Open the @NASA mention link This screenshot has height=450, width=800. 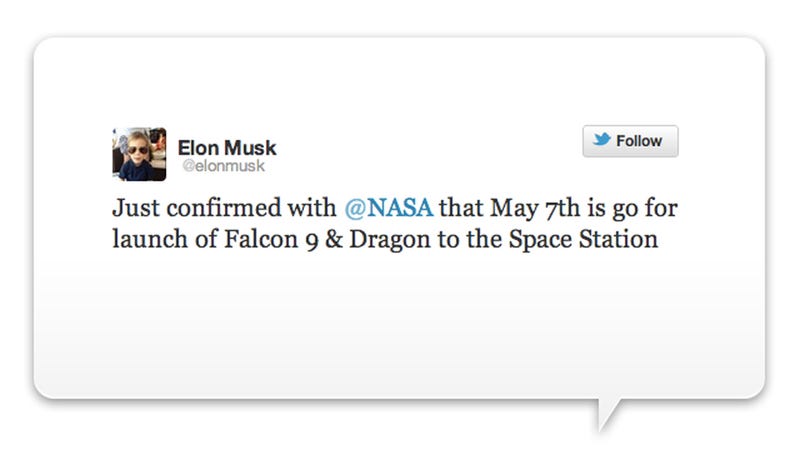pyautogui.click(x=389, y=208)
